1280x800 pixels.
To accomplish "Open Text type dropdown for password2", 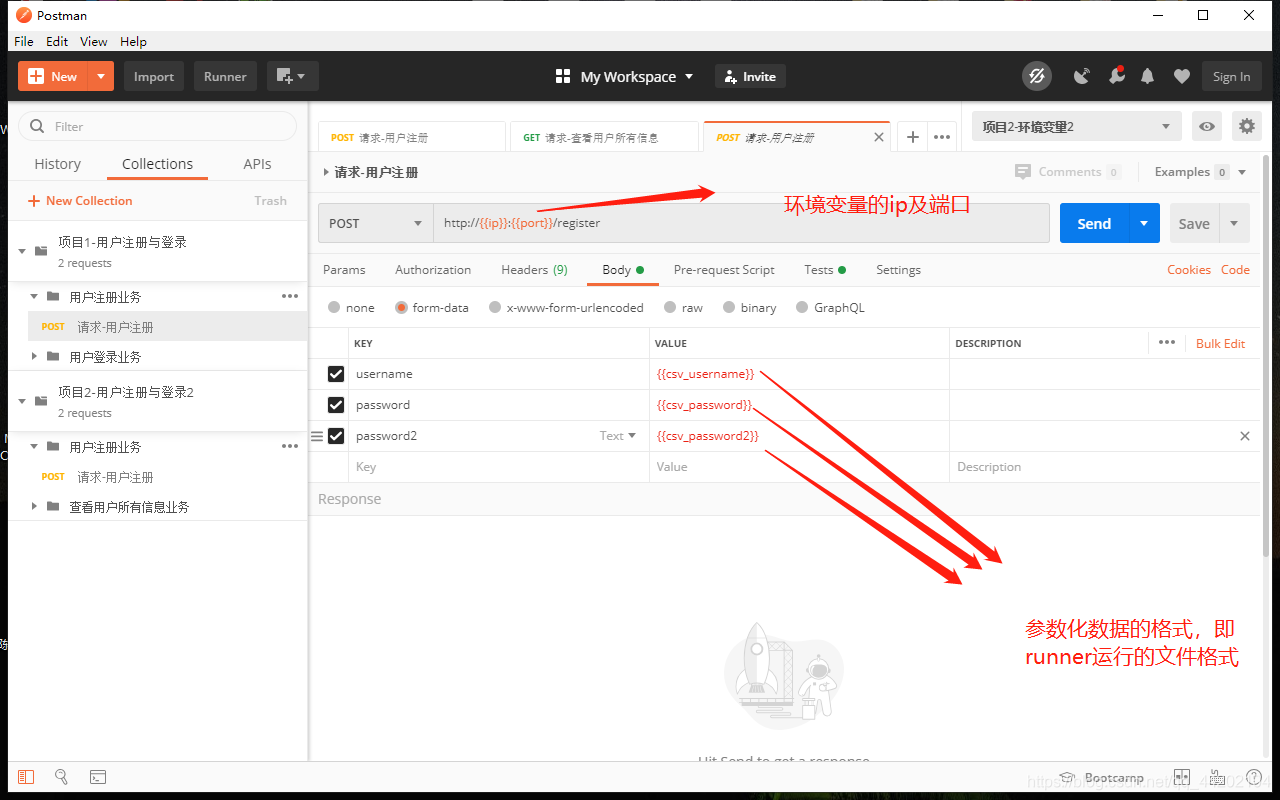I will tap(618, 436).
